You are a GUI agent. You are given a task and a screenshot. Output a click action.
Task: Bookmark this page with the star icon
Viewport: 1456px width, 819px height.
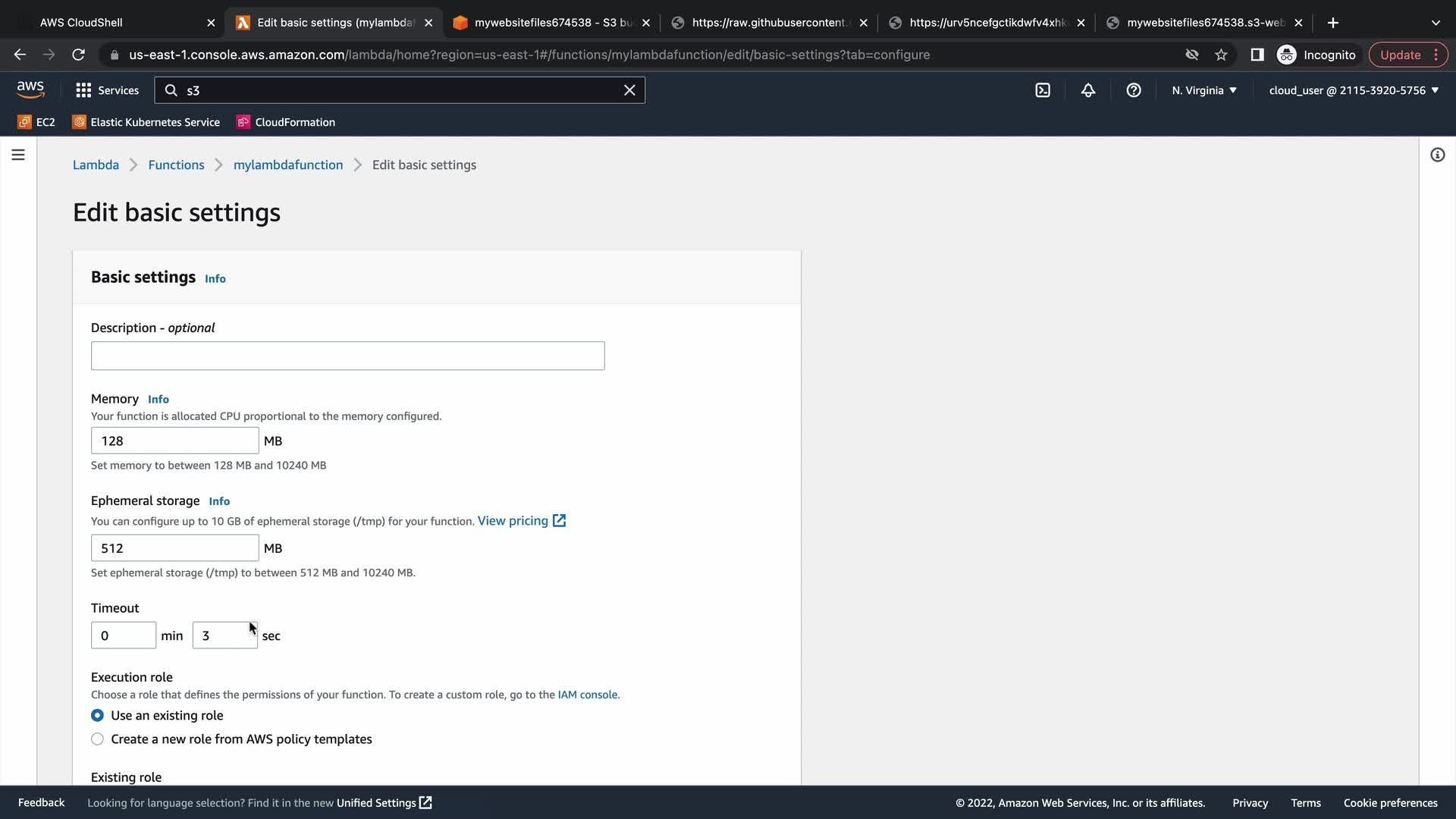point(1221,55)
